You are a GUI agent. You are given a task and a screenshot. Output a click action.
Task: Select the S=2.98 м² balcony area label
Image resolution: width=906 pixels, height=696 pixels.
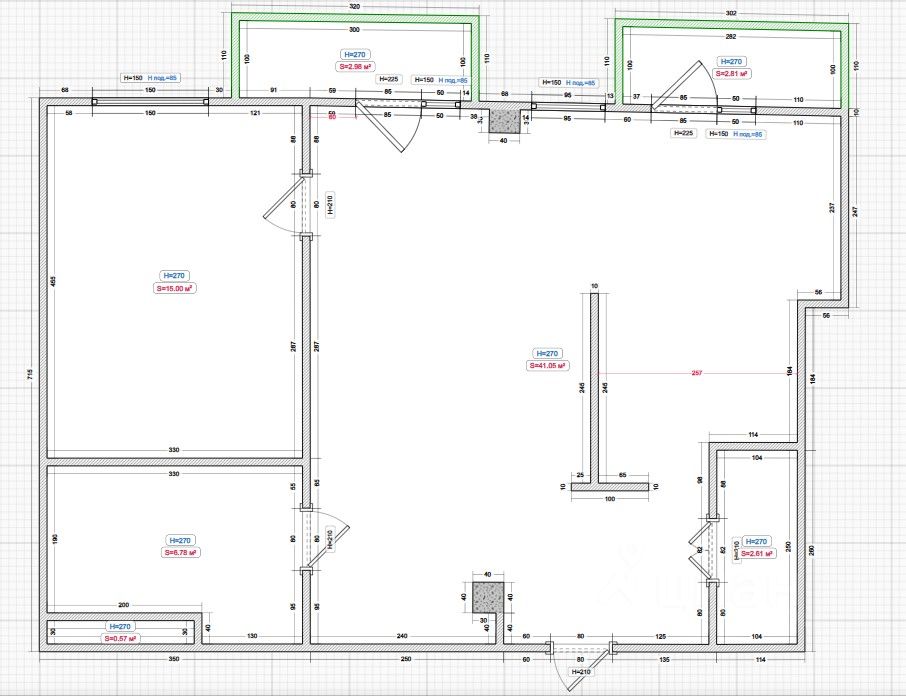[x=355, y=67]
